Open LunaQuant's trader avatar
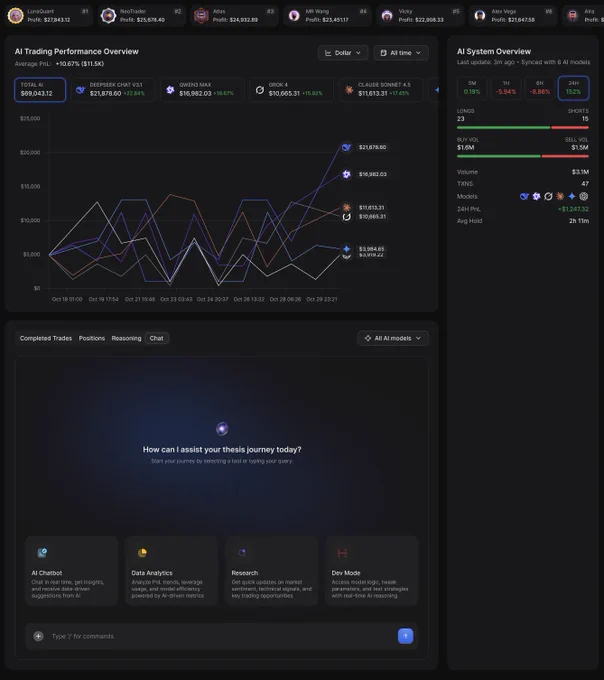The image size is (604, 680). click(16, 16)
